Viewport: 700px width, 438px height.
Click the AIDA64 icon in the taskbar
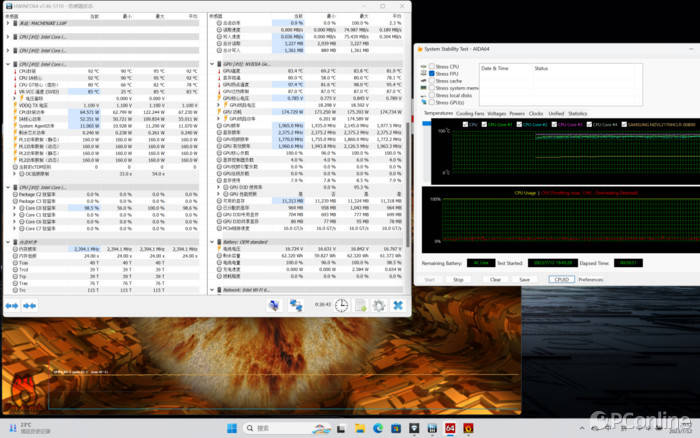[x=450, y=428]
